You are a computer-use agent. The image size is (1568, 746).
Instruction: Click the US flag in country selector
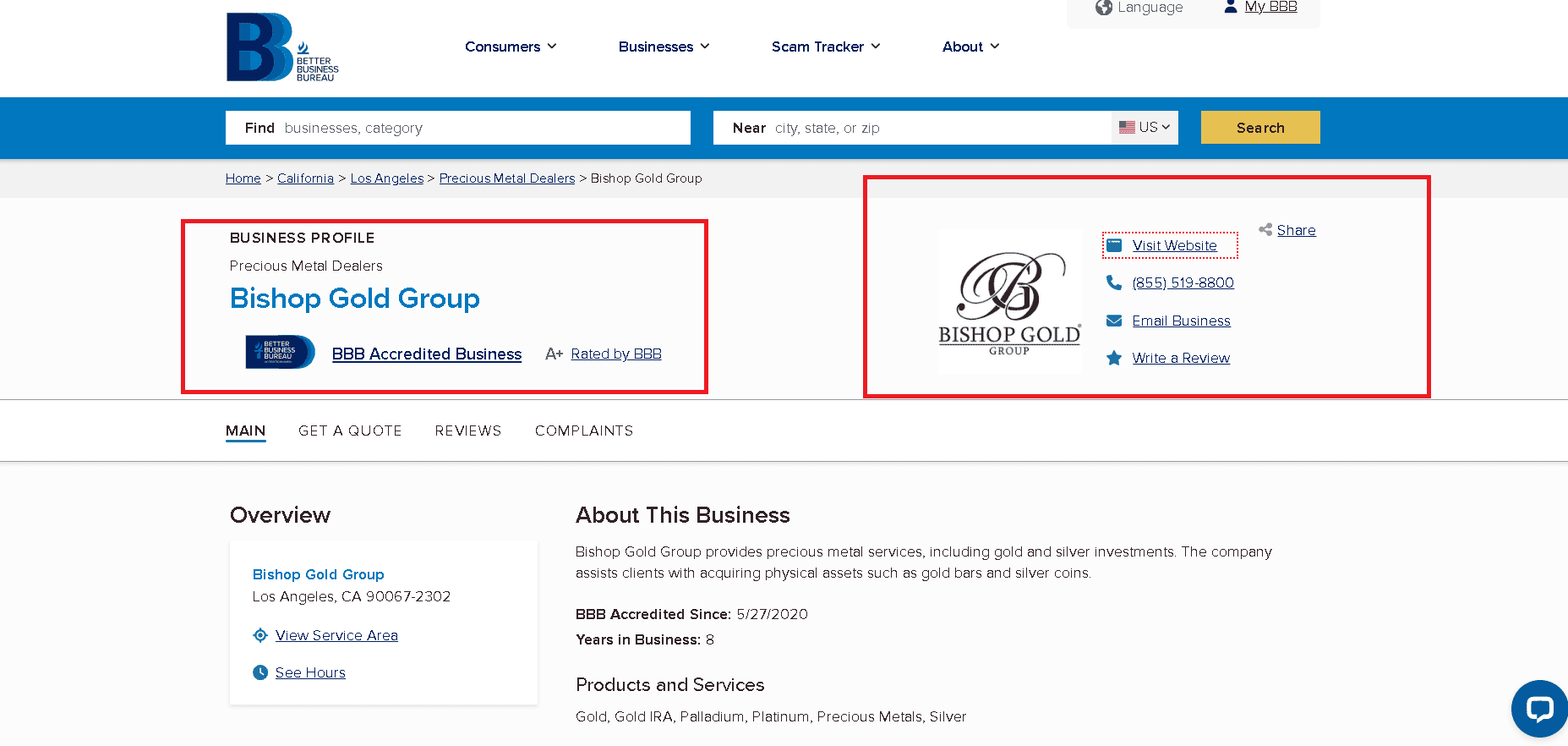tap(1127, 128)
